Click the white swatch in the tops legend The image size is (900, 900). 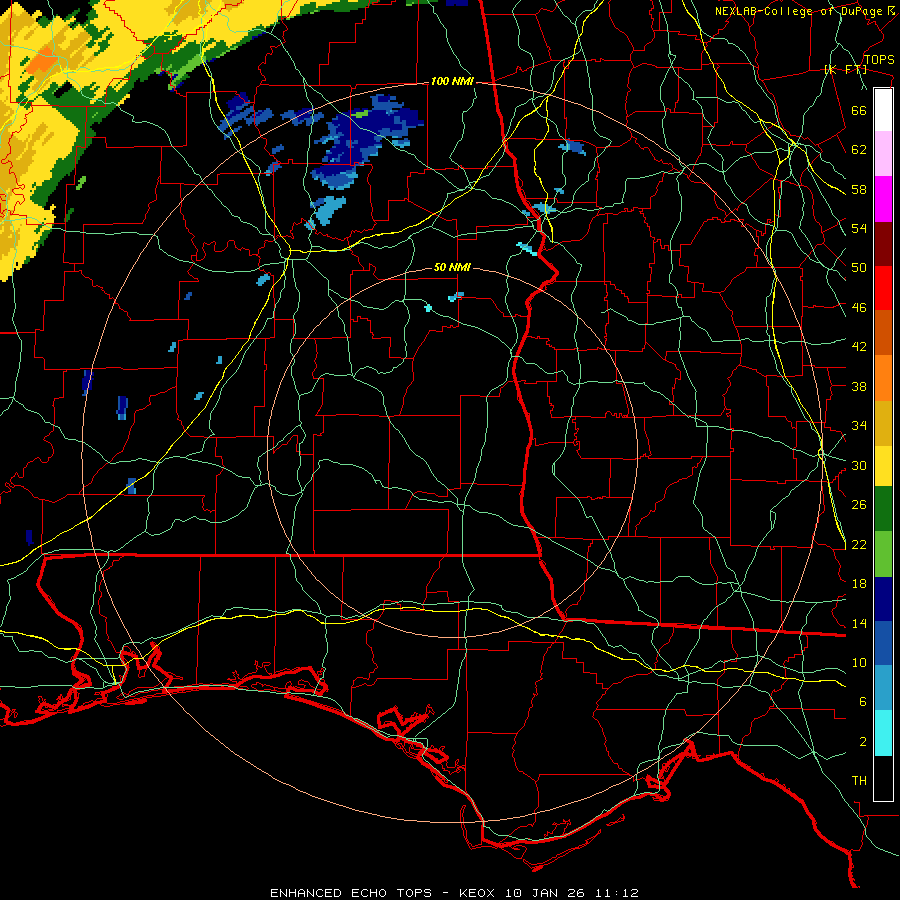coord(883,110)
